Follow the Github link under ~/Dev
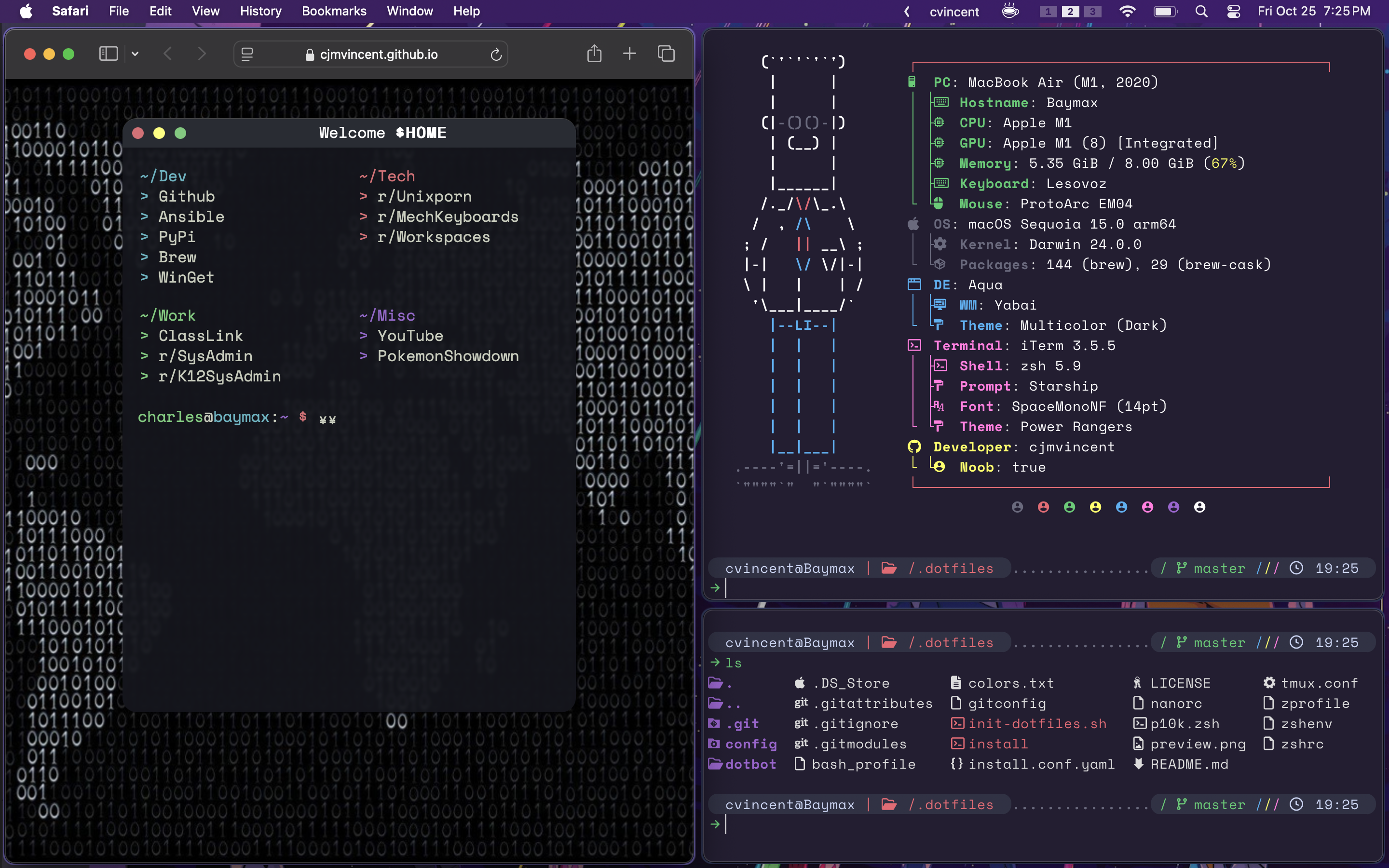The height and width of the screenshot is (868, 1389). click(187, 196)
